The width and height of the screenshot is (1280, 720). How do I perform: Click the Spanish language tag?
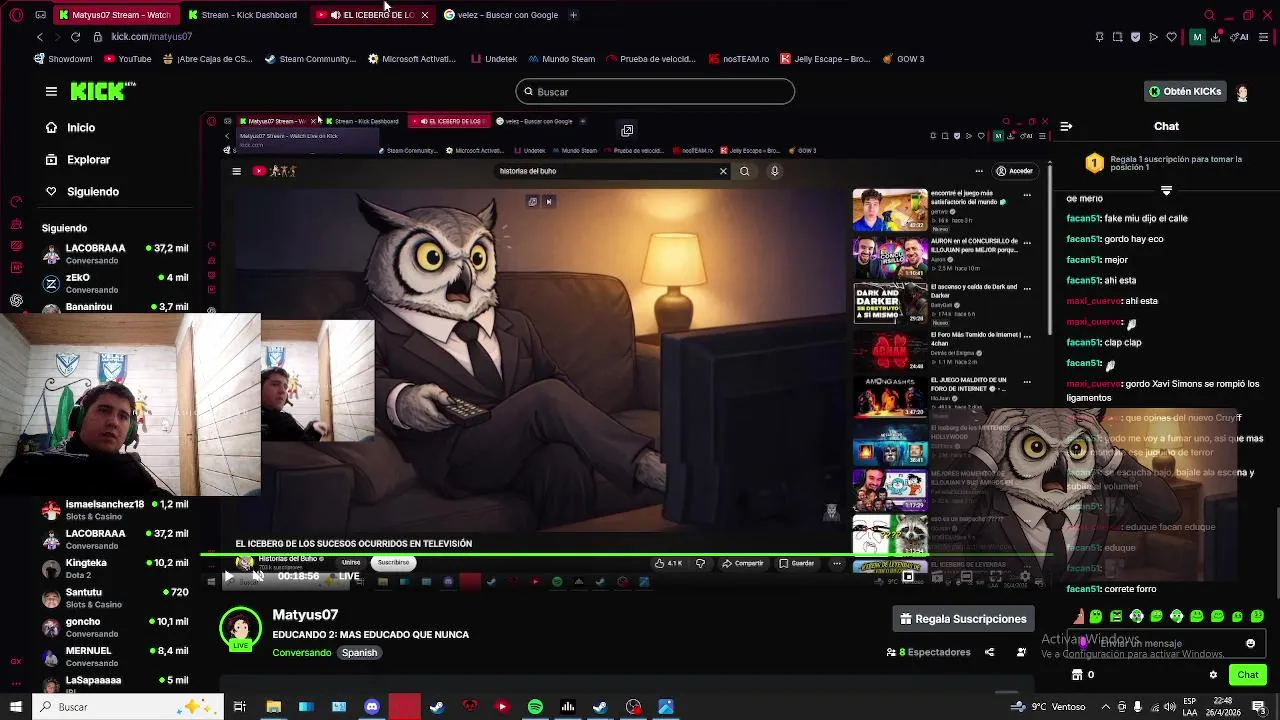[x=359, y=653]
